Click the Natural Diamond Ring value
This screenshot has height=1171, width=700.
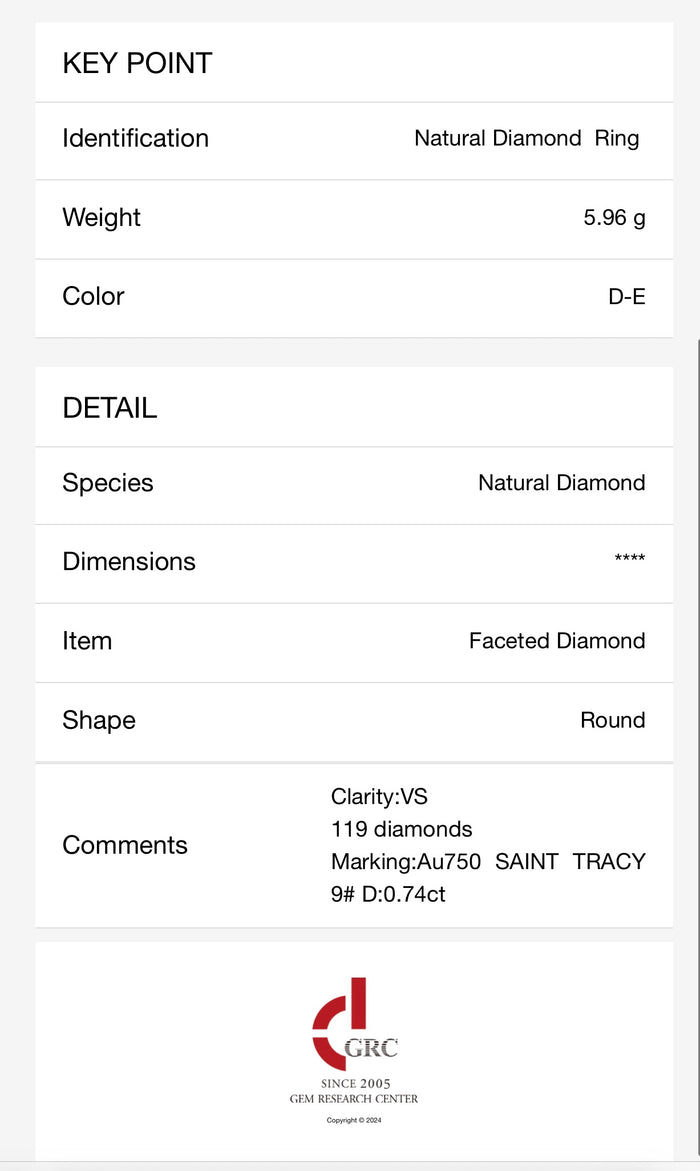coord(526,138)
